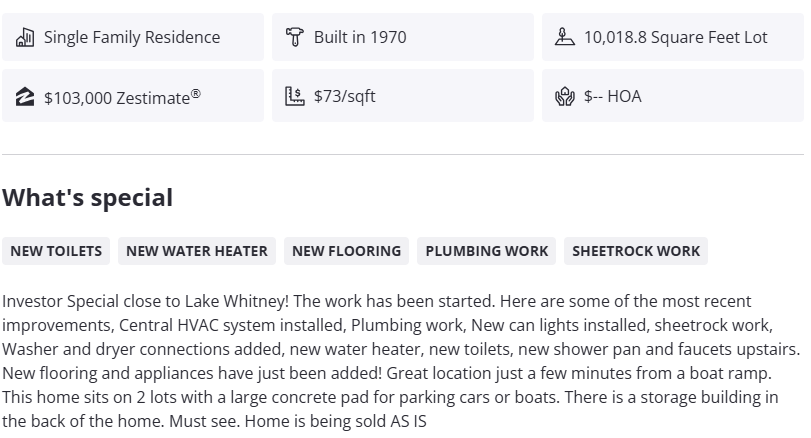This screenshot has width=811, height=438.
Task: Click the $-- HOA value
Action: [613, 97]
